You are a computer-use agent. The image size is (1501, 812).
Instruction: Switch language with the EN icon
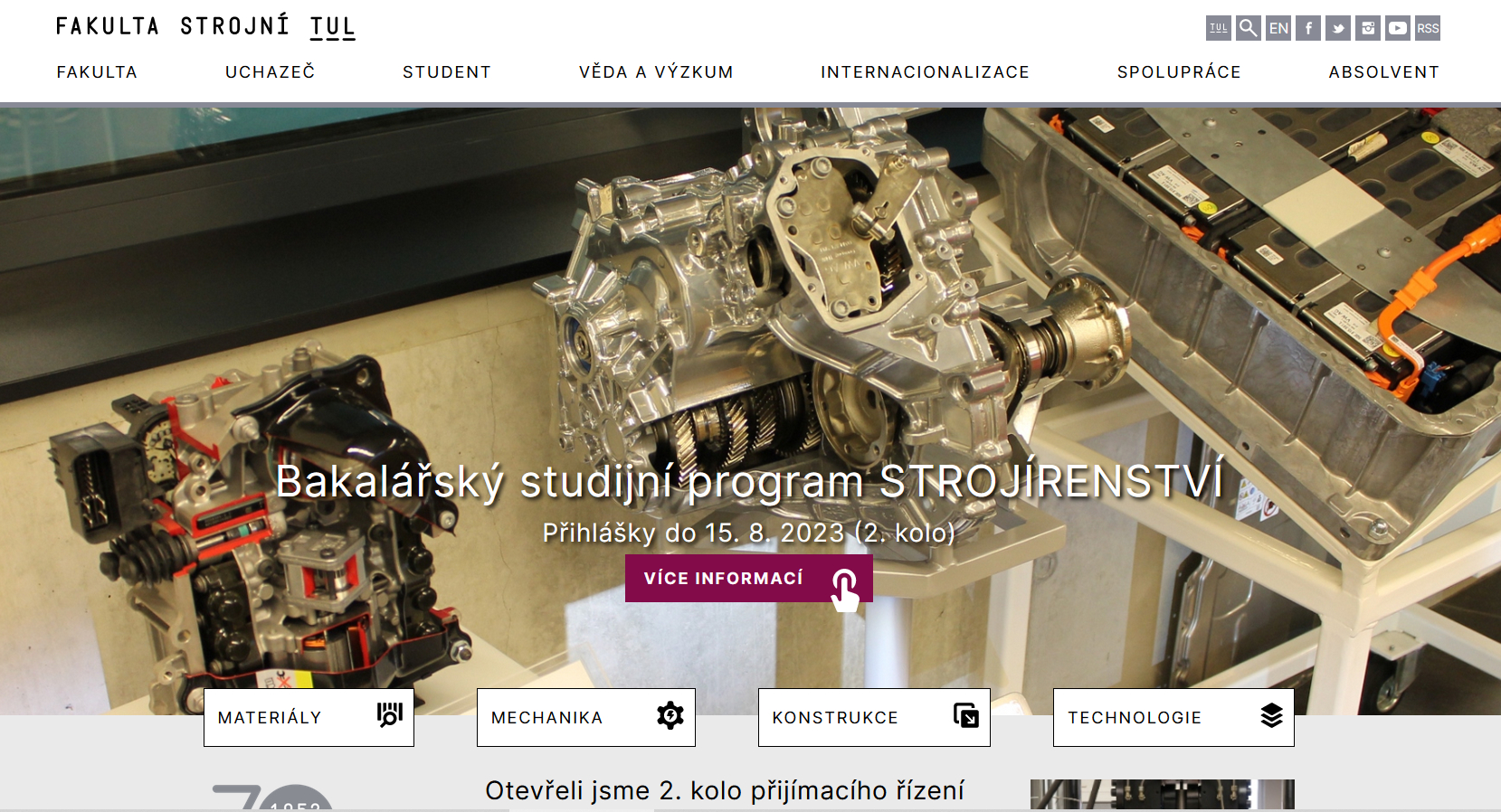pyautogui.click(x=1278, y=28)
